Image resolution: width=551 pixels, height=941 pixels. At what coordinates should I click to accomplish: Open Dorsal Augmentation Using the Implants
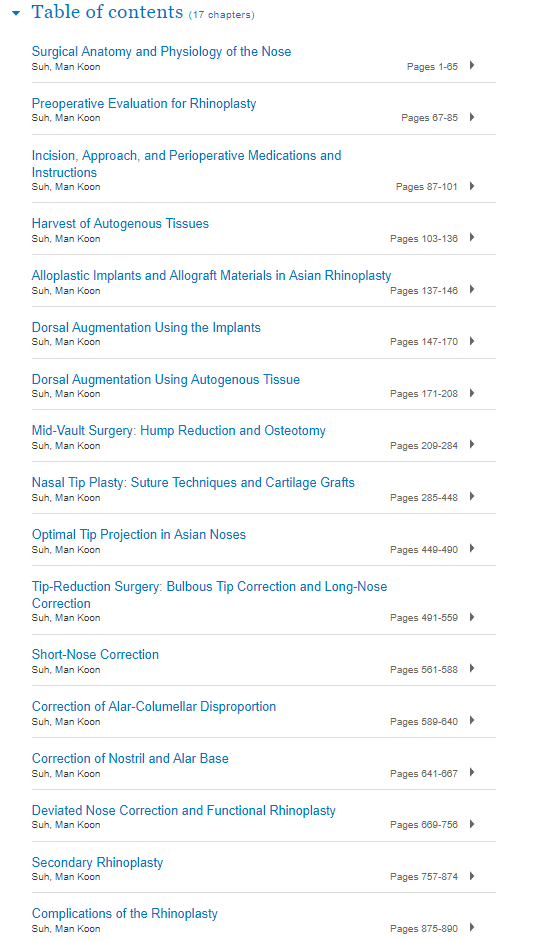[146, 328]
